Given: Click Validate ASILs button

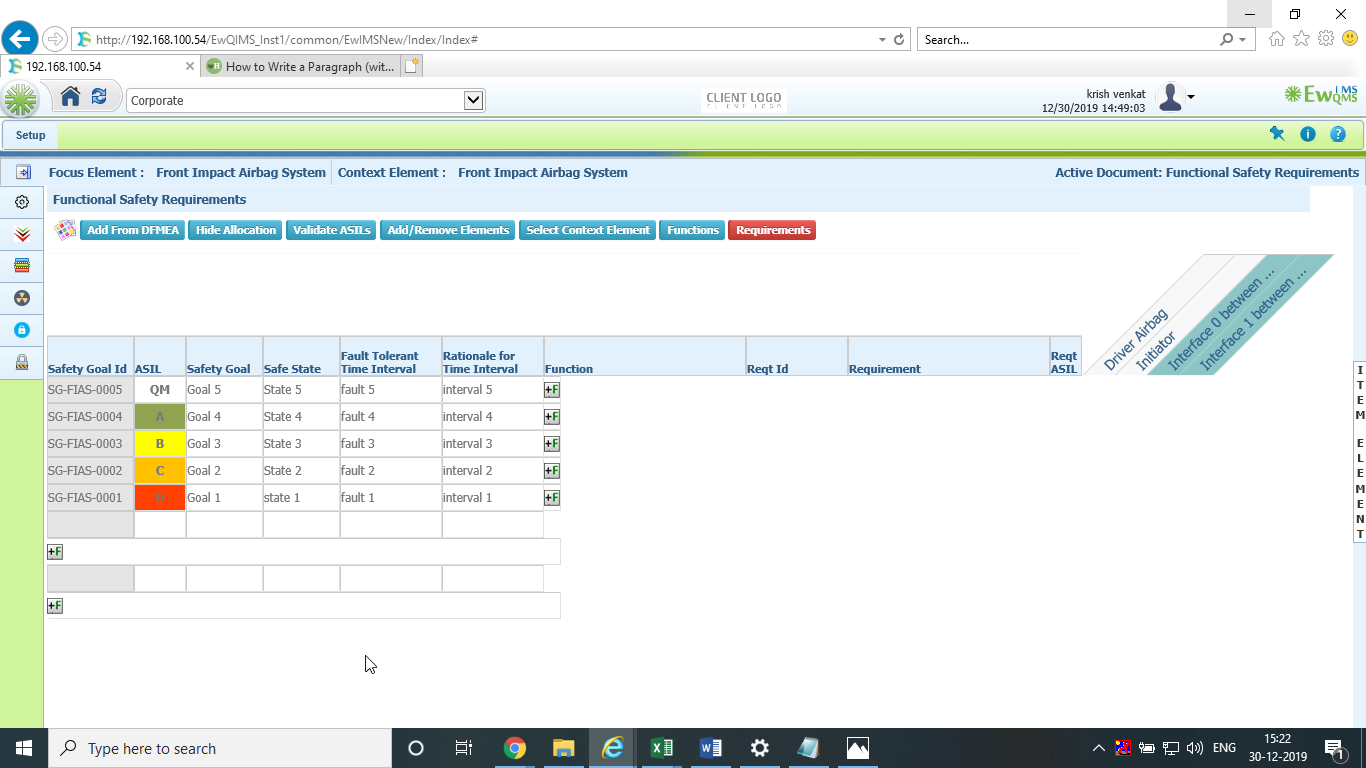Looking at the screenshot, I should click(332, 230).
